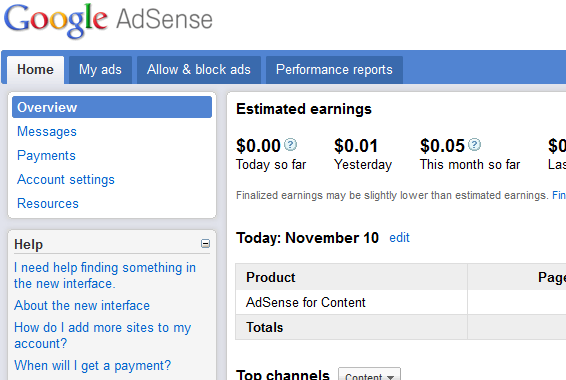Select Overview in the sidebar
This screenshot has height=380, width=566.
[112, 107]
